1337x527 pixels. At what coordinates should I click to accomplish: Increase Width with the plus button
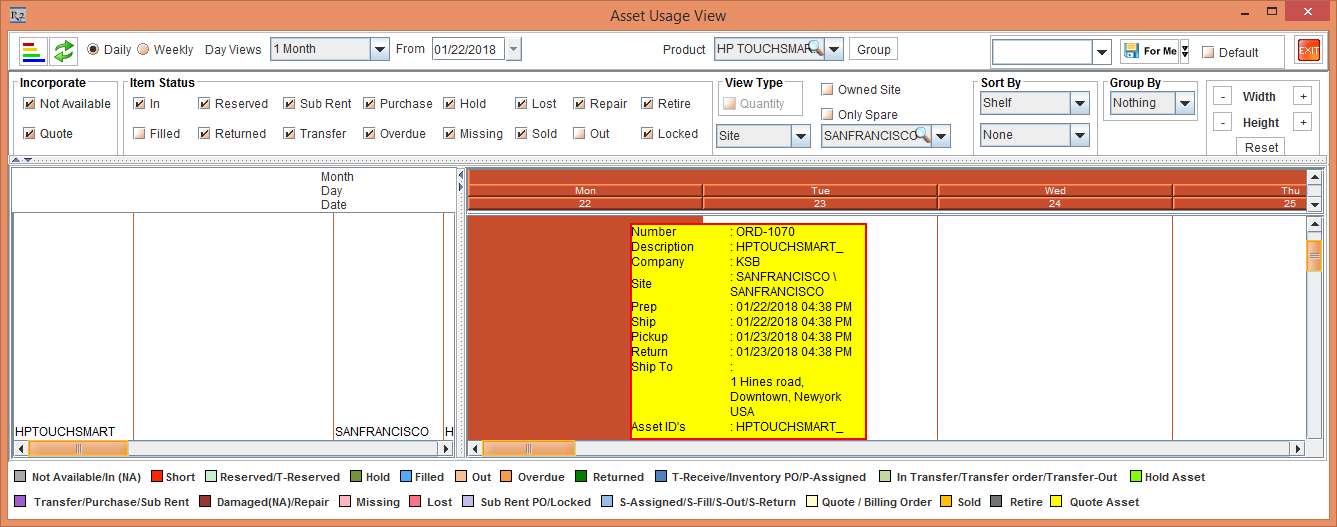tap(1302, 97)
